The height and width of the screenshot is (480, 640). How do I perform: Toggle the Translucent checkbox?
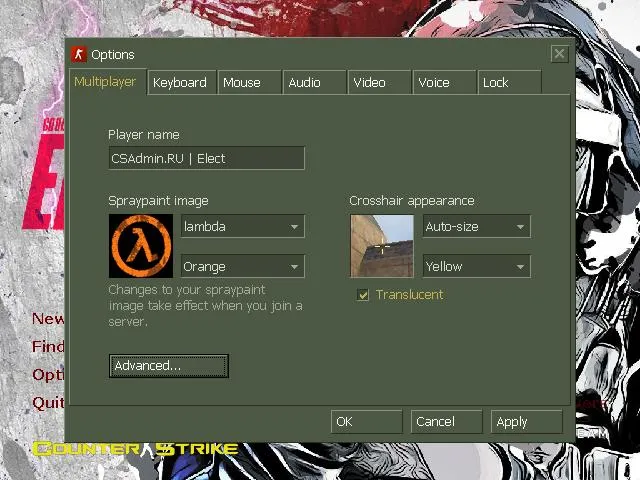click(363, 294)
